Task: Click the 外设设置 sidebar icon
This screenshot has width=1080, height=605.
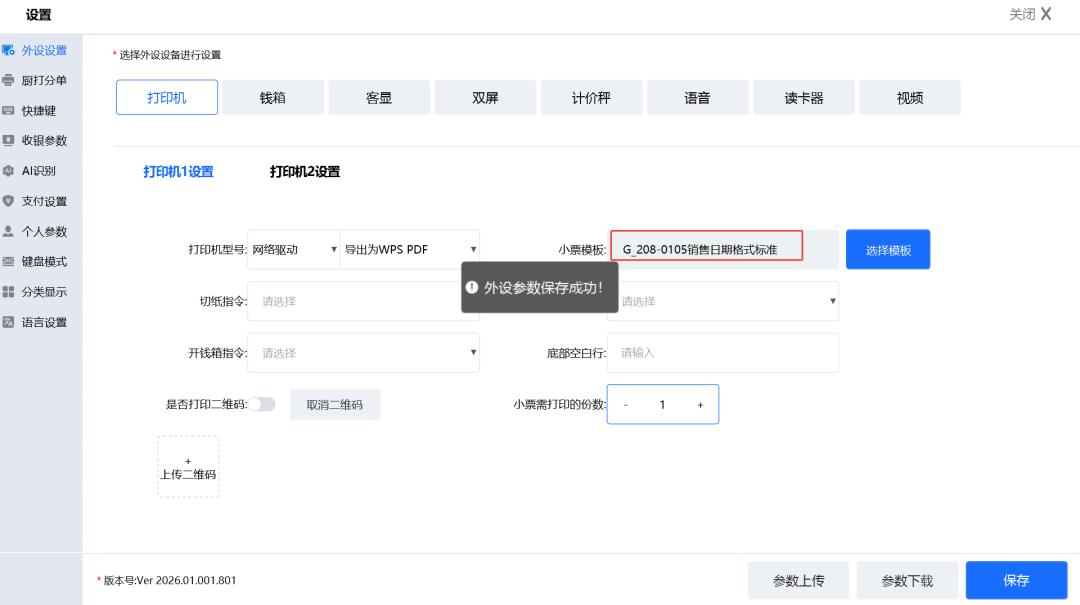Action: point(9,50)
